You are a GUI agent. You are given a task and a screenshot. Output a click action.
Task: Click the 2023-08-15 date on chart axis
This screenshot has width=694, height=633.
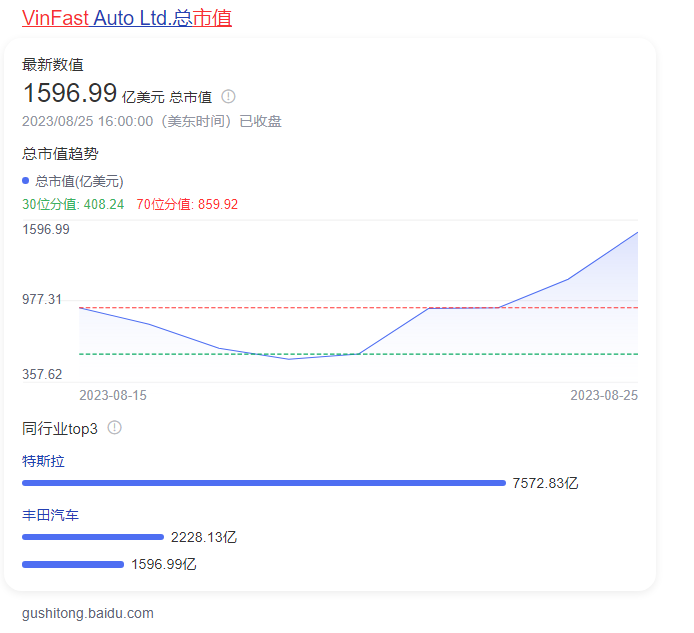113,395
